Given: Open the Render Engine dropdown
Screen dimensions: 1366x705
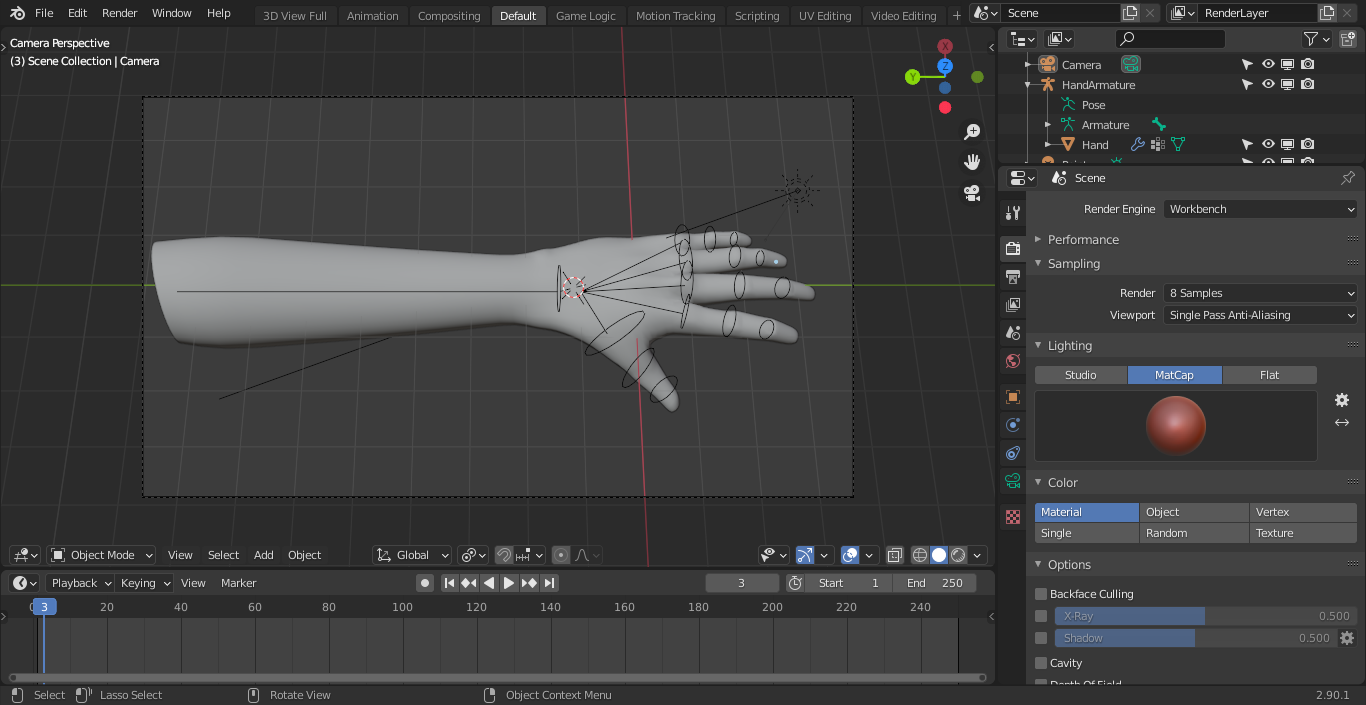Looking at the screenshot, I should (x=1260, y=208).
